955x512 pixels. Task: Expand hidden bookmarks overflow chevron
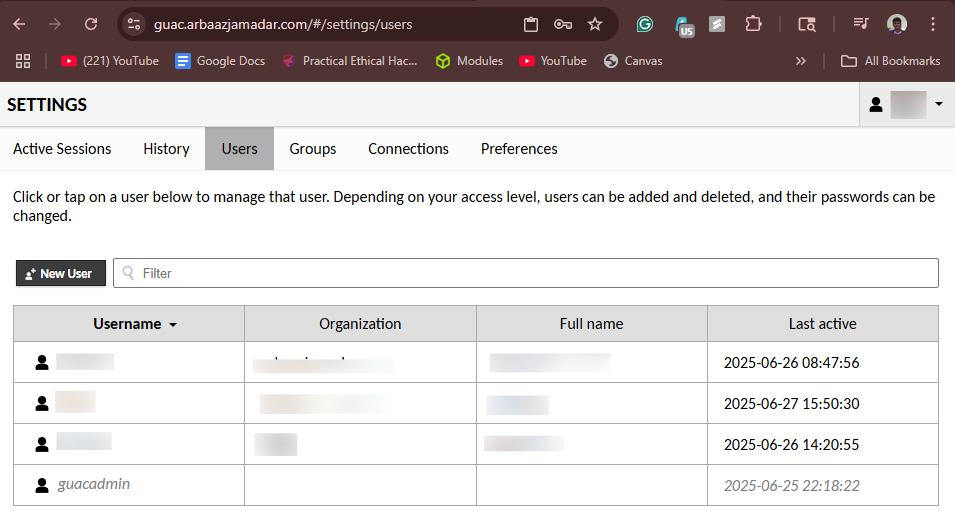[800, 61]
